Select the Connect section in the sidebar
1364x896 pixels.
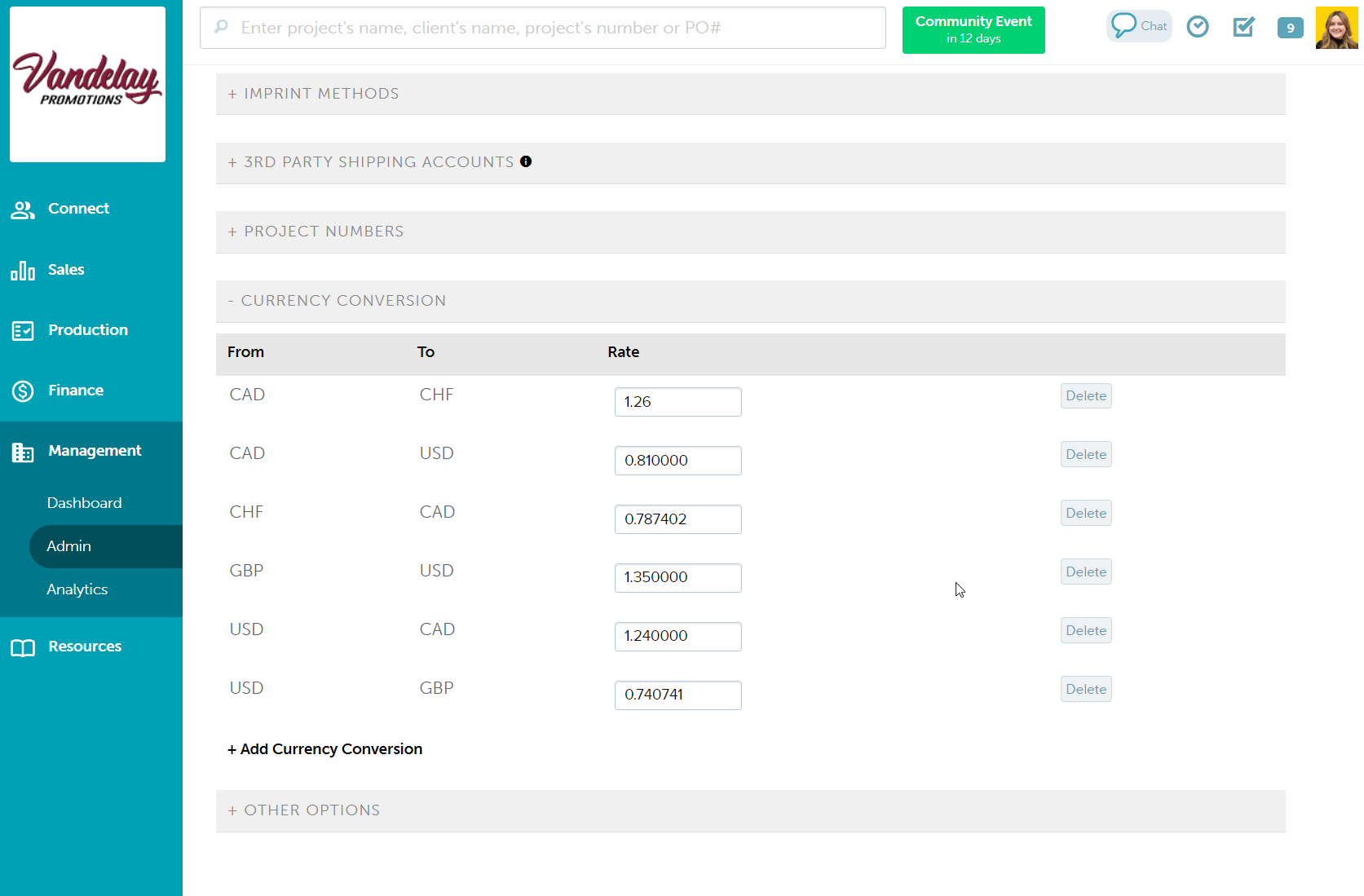point(78,209)
